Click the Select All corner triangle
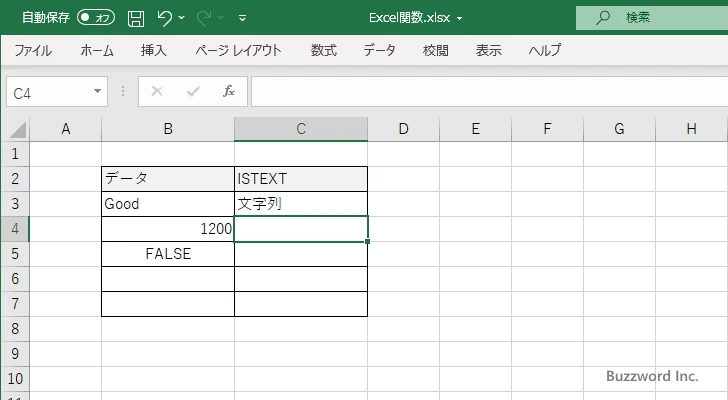 click(x=18, y=129)
